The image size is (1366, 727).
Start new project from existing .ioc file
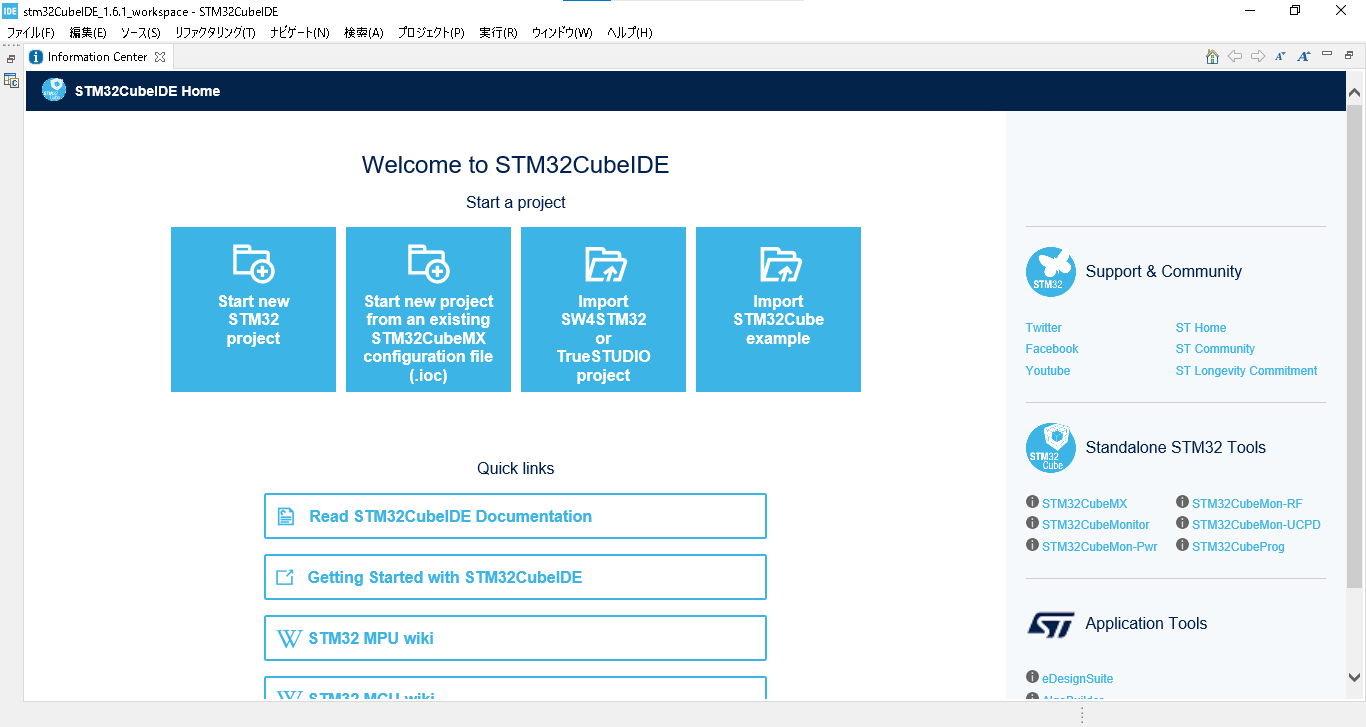point(428,309)
